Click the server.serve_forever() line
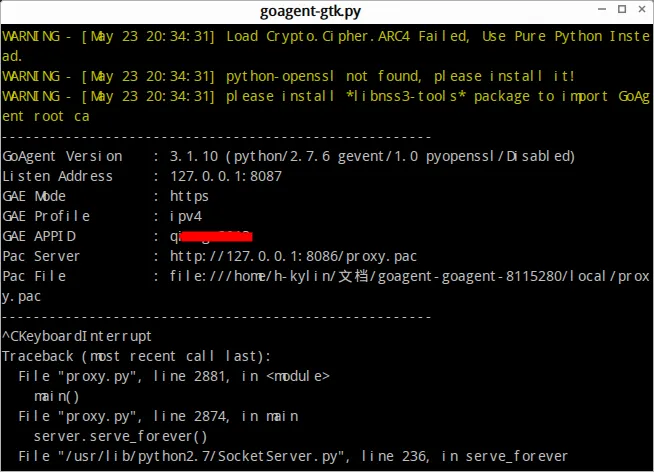The width and height of the screenshot is (654, 472). pos(120,437)
